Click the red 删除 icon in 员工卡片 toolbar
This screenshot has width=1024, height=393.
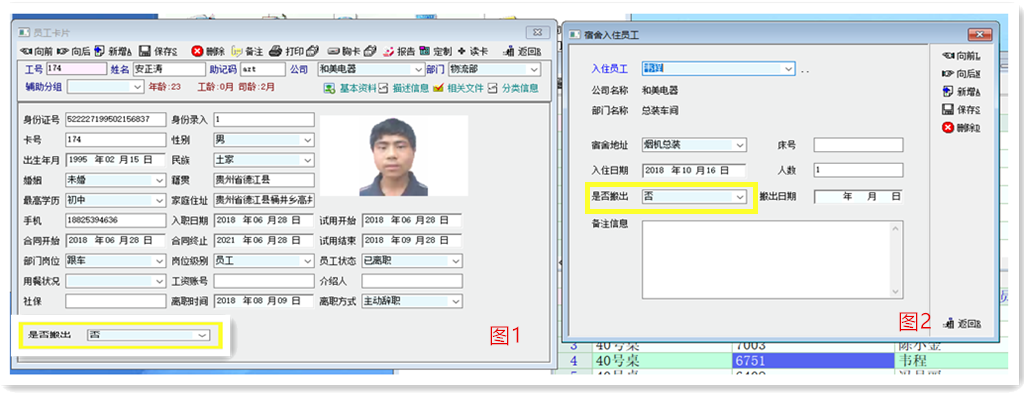(197, 51)
